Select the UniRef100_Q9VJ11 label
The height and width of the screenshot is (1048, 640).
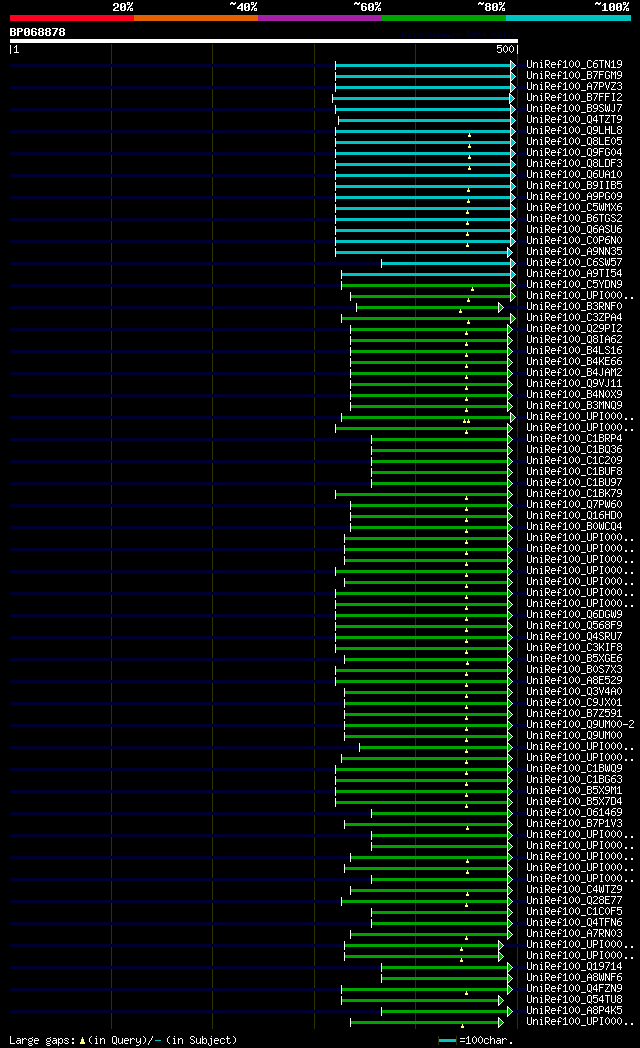pyautogui.click(x=574, y=384)
